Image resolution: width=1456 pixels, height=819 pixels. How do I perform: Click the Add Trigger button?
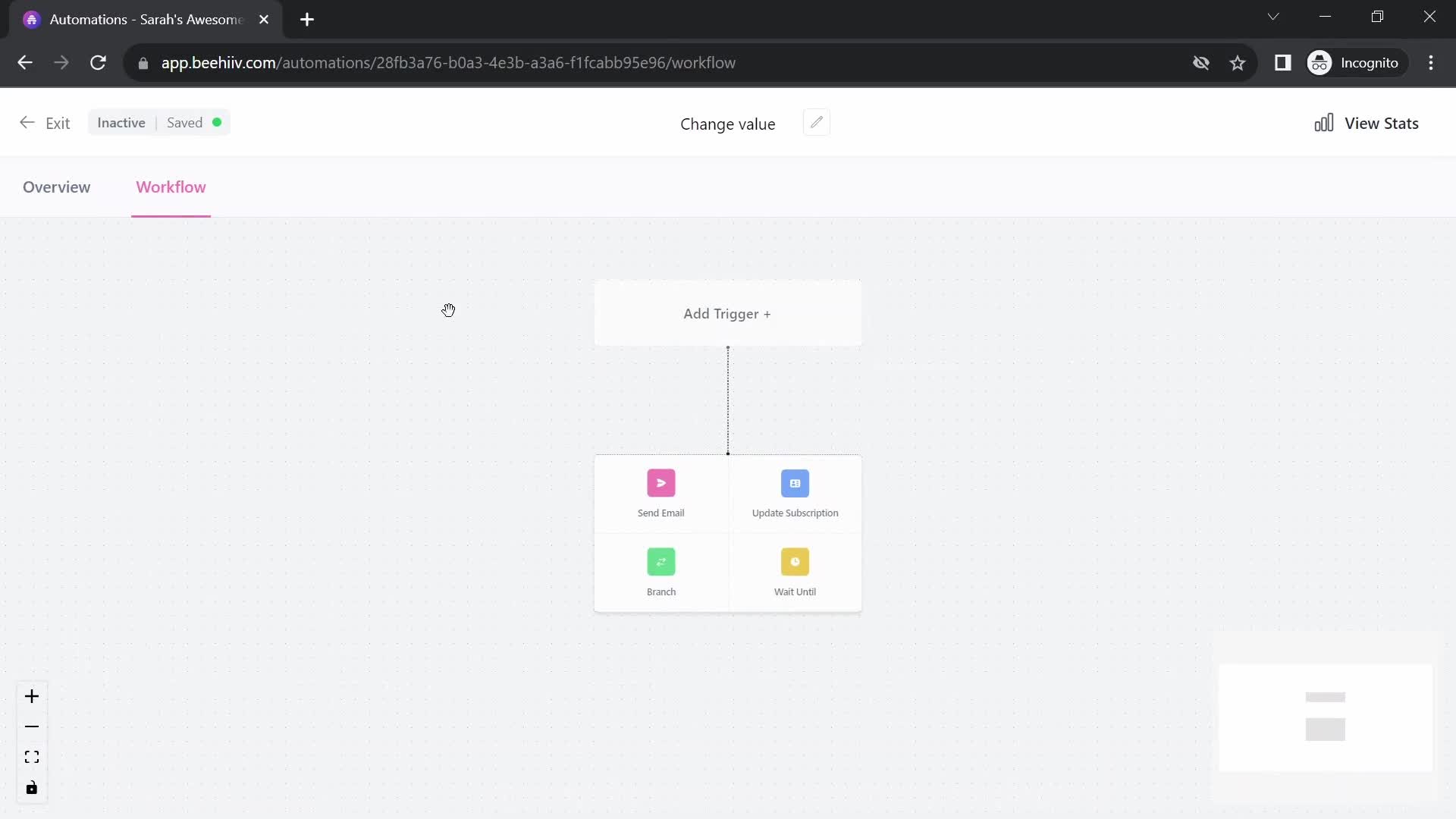tap(727, 313)
